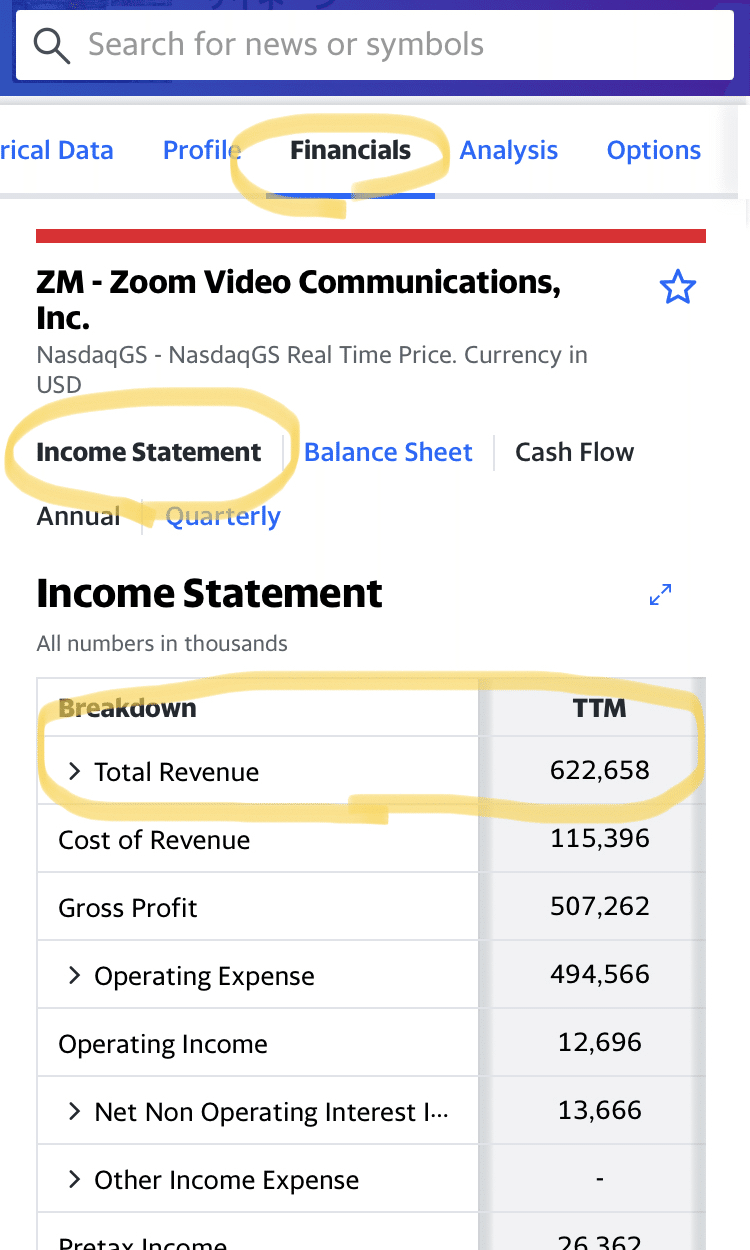
Task: Open the Financials tab
Action: tap(350, 150)
